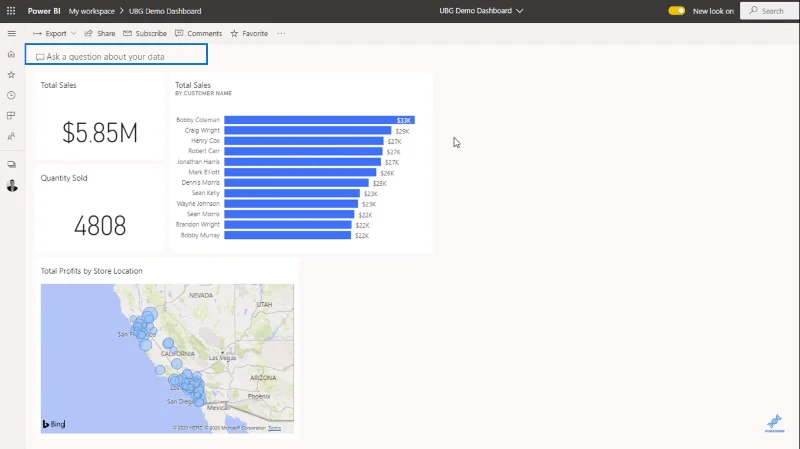800x449 pixels.
Task: Click the Subscribe envelope icon
Action: pos(128,33)
